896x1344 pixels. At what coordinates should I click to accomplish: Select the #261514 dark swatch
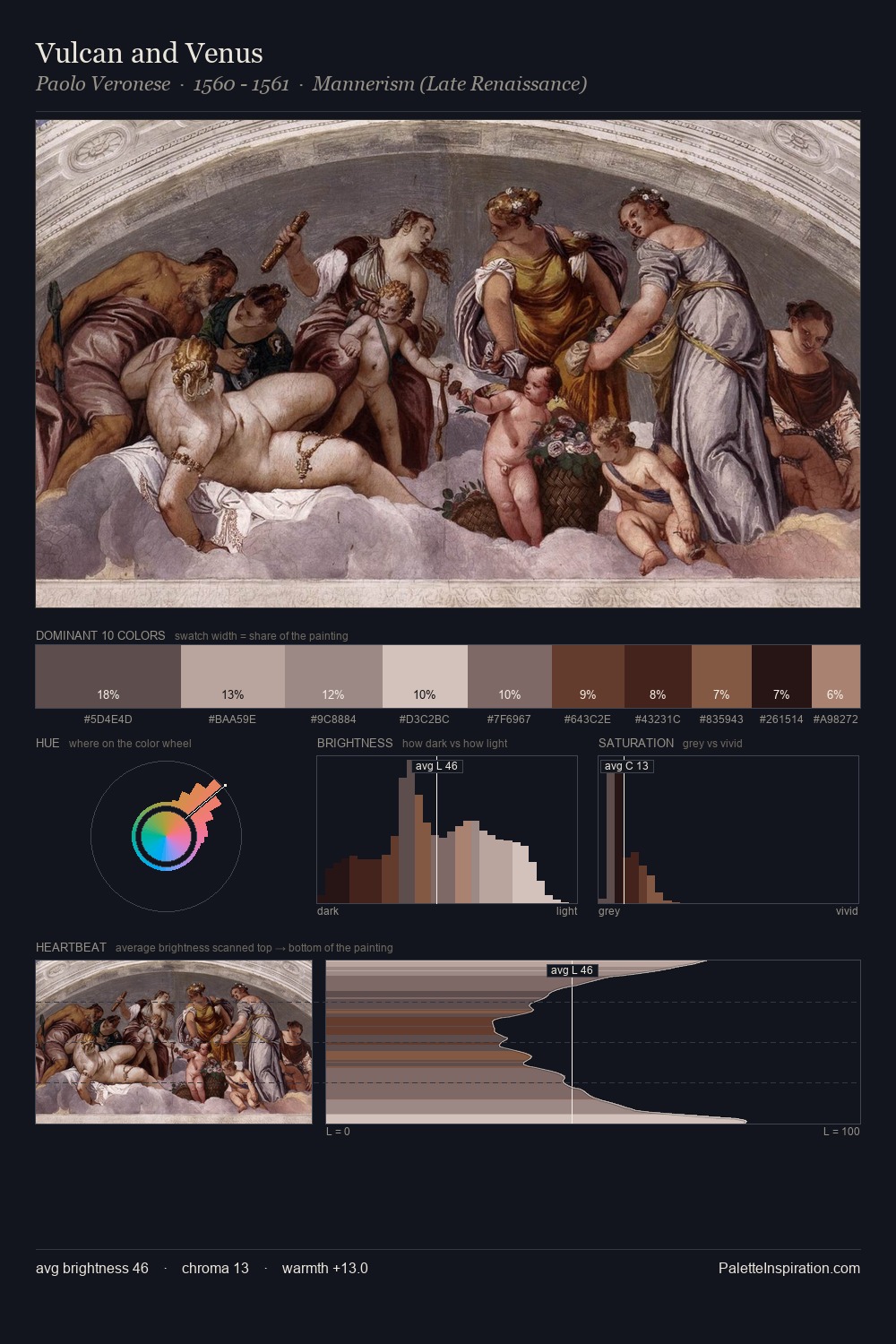(781, 676)
